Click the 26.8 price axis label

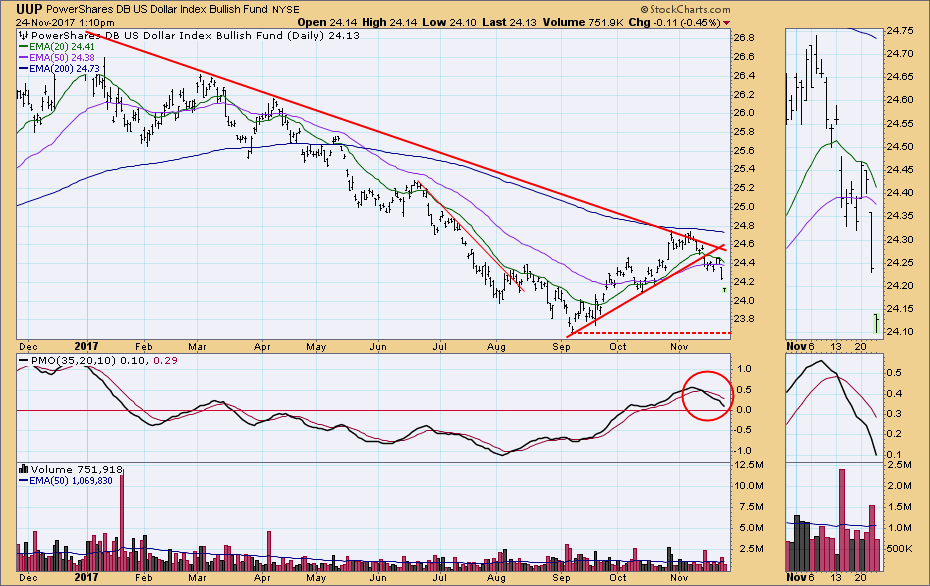(744, 37)
